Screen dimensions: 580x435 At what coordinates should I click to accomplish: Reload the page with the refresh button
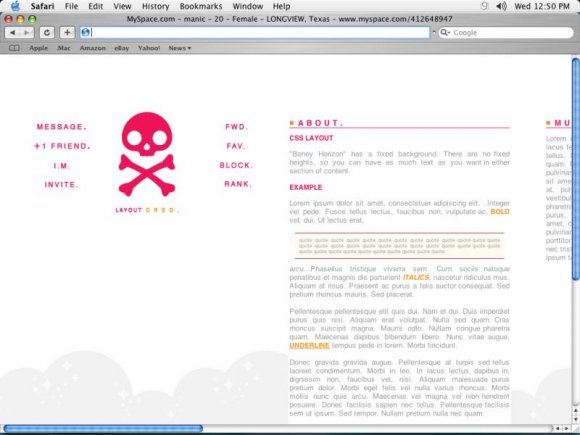47,33
